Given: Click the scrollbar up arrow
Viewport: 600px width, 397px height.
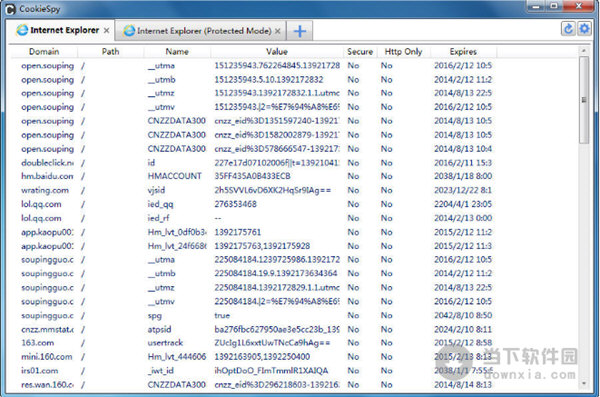Looking at the screenshot, I should pyautogui.click(x=584, y=51).
